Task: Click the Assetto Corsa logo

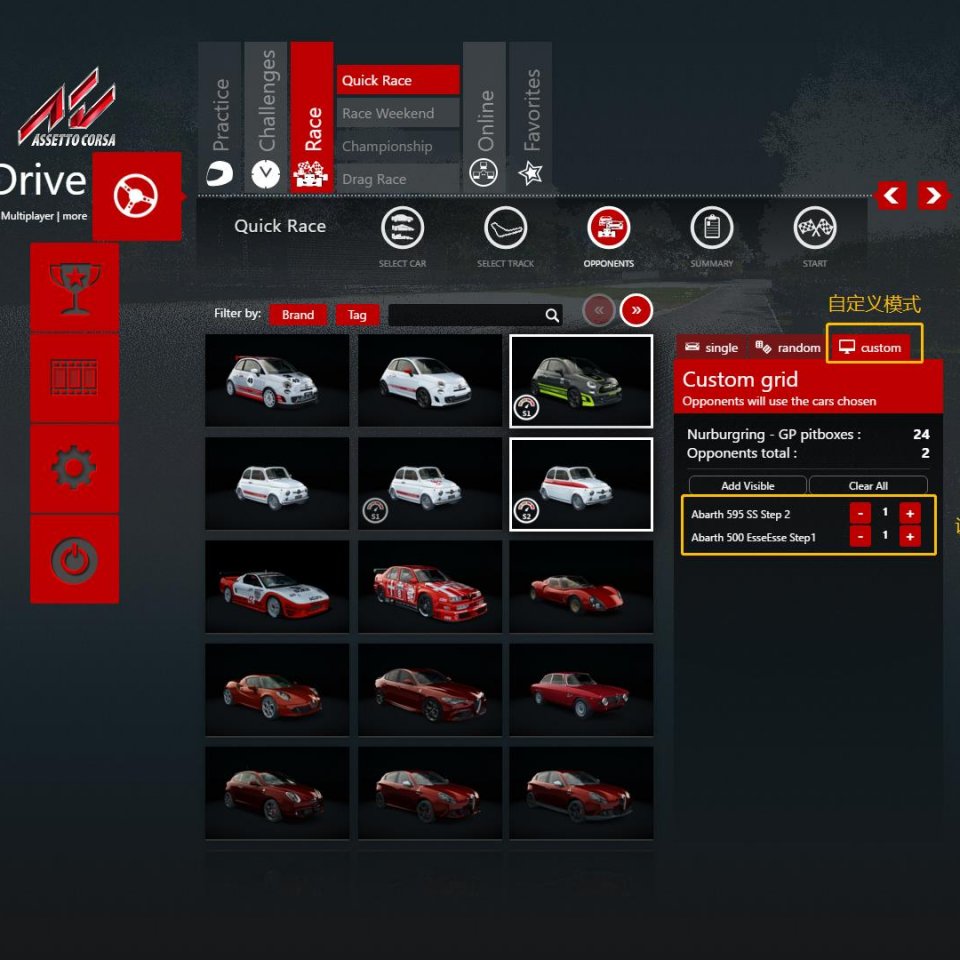Action: tap(69, 108)
